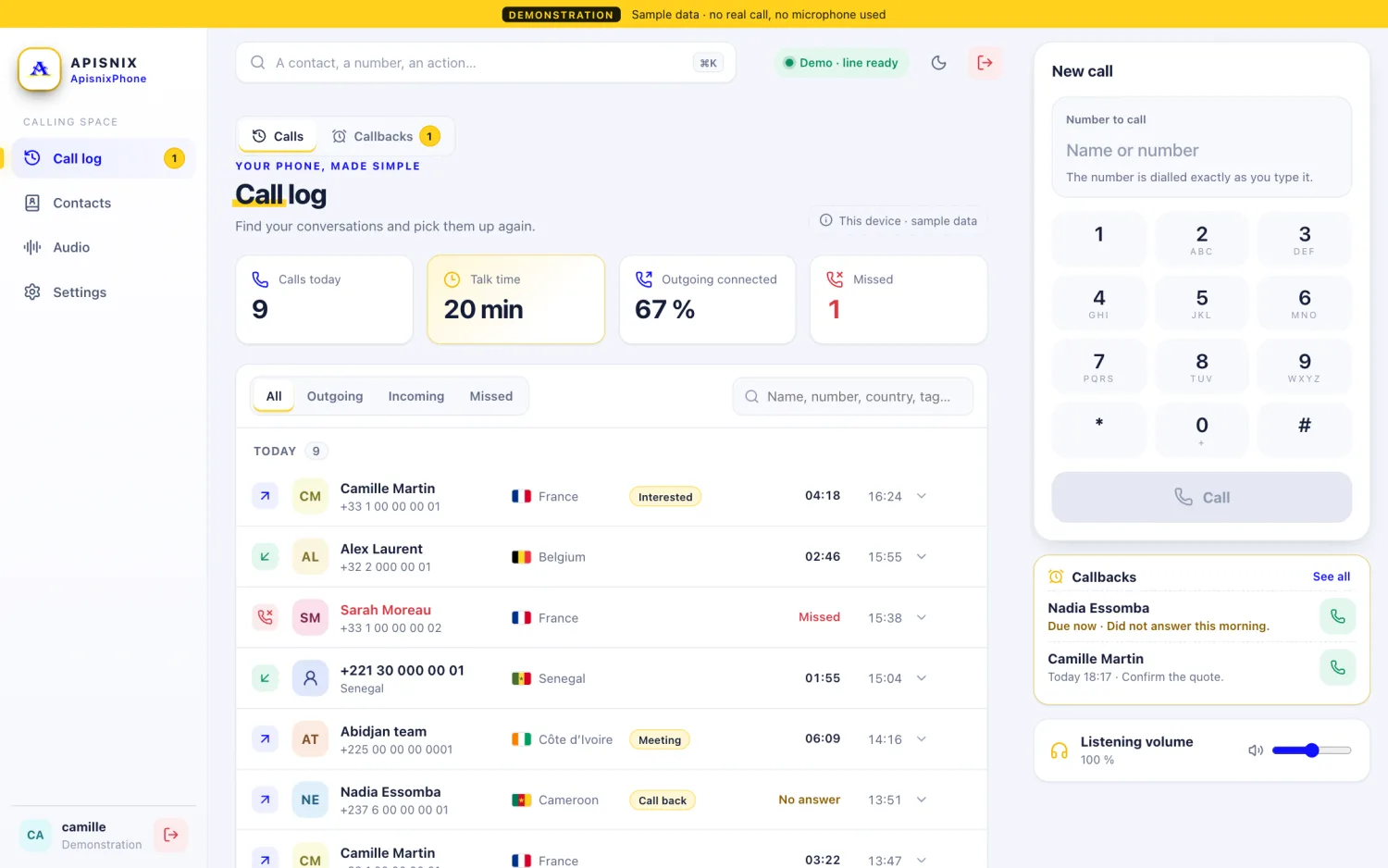Tap the asterisk key on dialpad
The image size is (1388, 868).
coord(1098,430)
